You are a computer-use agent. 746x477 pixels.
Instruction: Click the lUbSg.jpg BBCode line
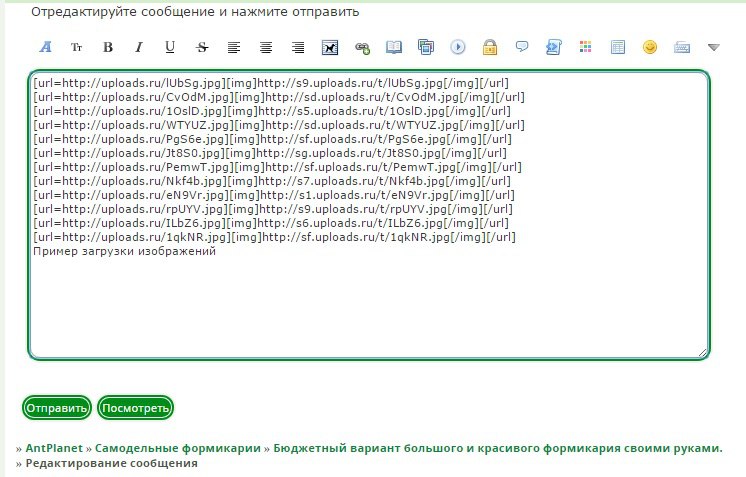(271, 83)
